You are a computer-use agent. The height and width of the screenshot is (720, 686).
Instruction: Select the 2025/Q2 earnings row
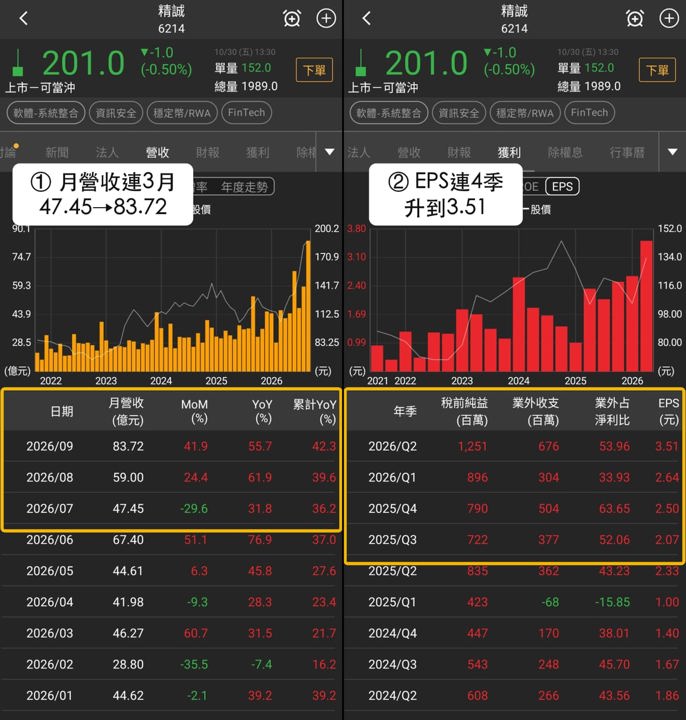(514, 571)
